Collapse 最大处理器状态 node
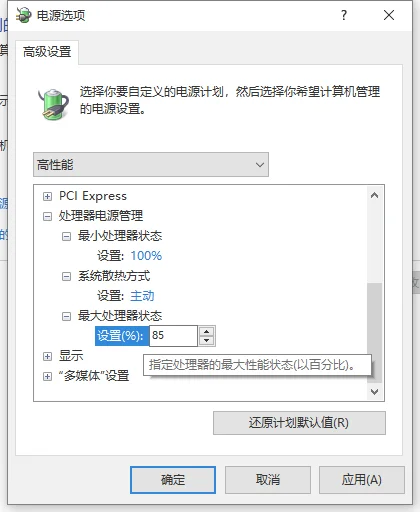Screen dimensions: 420x512 (67, 316)
